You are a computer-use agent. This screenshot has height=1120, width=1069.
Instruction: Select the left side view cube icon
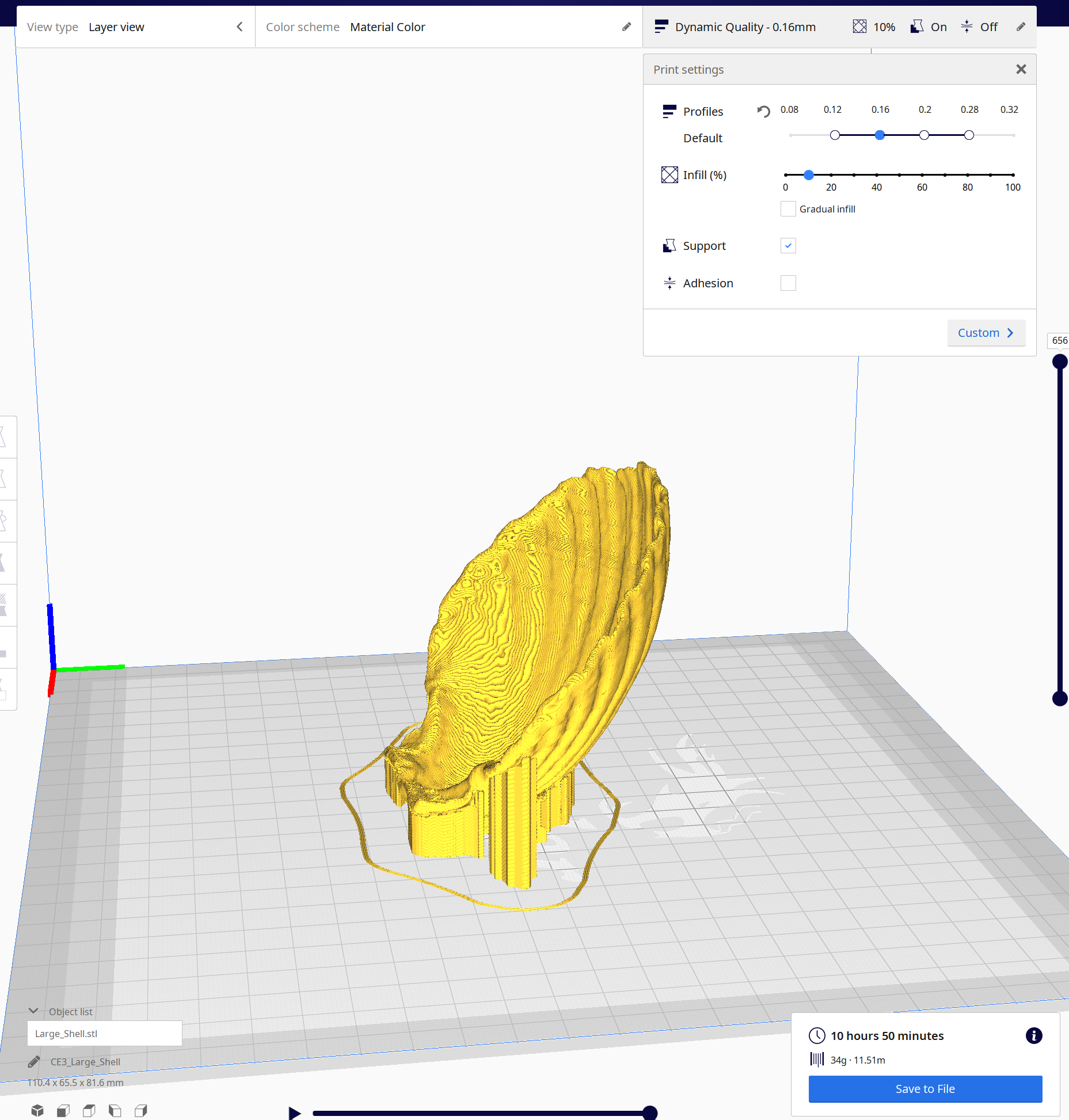pyautogui.click(x=115, y=1110)
